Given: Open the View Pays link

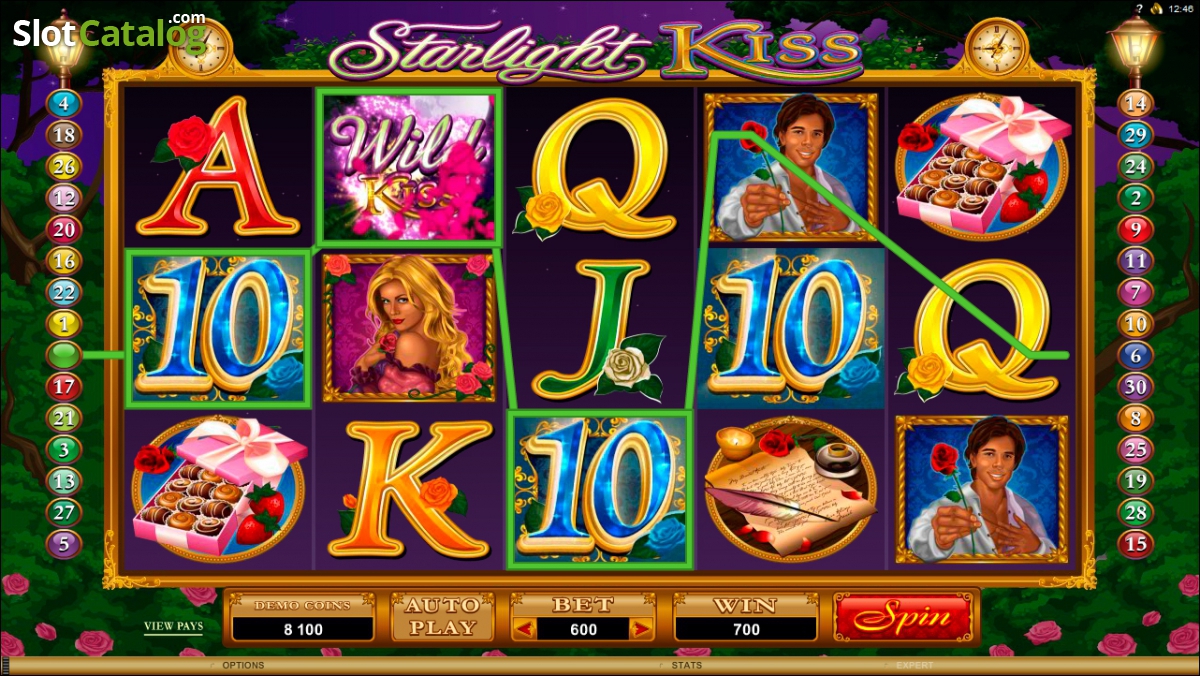Looking at the screenshot, I should [x=173, y=627].
